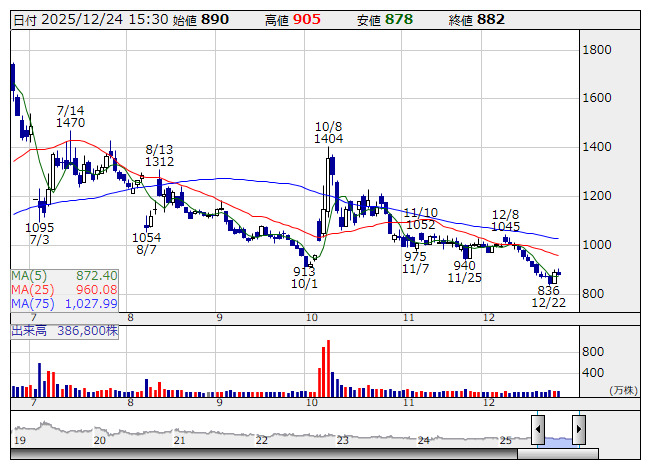
Task: Click year 19 in the overview strip
Action: [20, 440]
